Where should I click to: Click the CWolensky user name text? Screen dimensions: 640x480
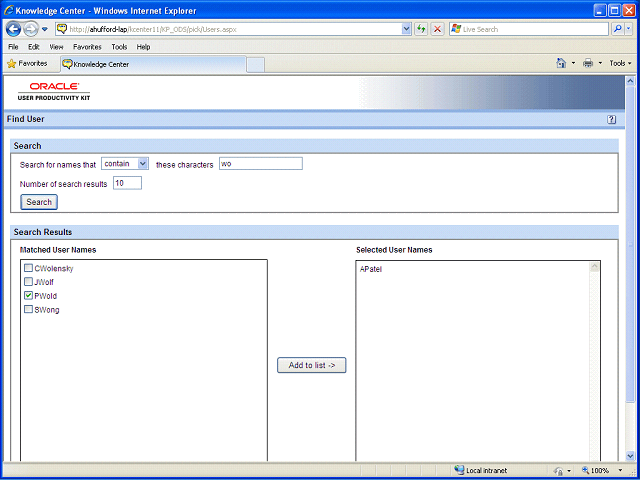coord(54,269)
